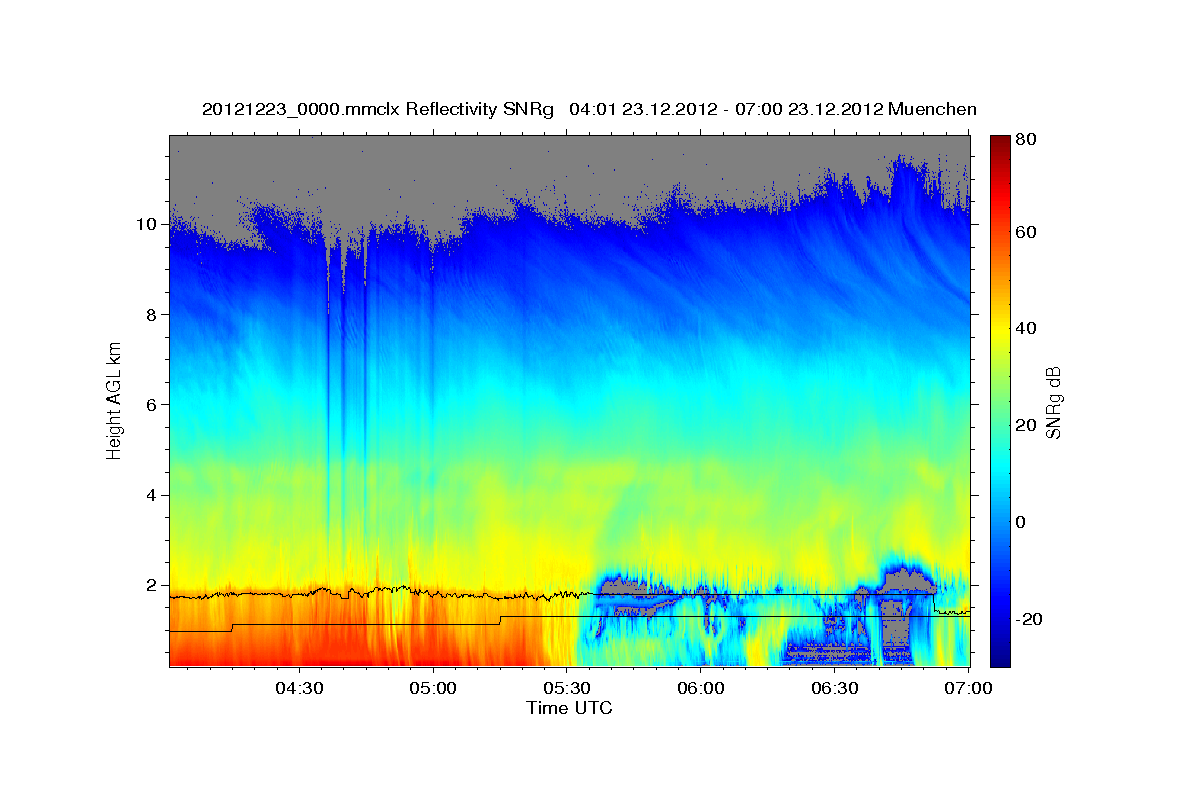
Task: Click the colorbar label '20'
Action: (x=1027, y=425)
